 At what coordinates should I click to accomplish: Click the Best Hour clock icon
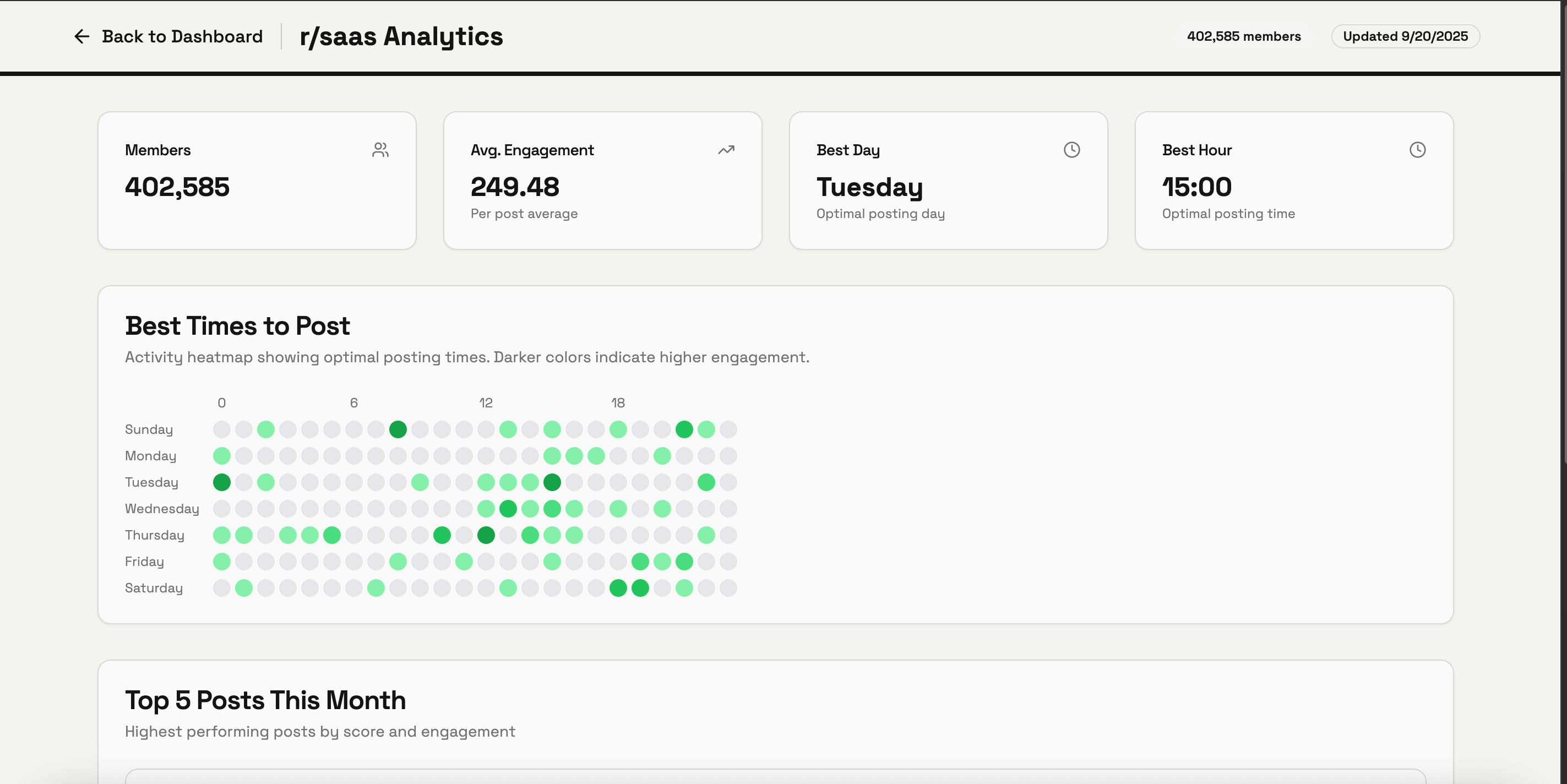pyautogui.click(x=1417, y=150)
